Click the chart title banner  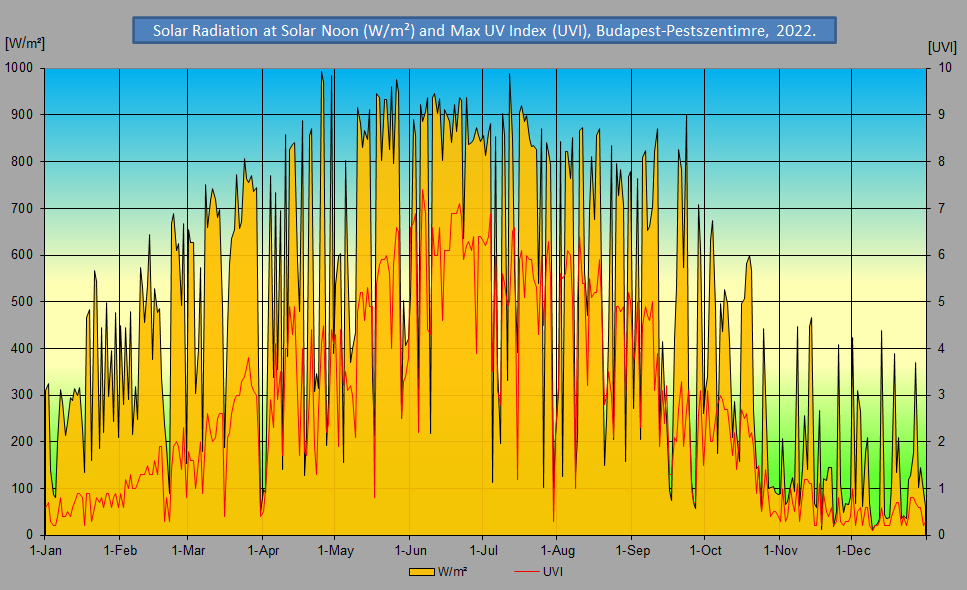[484, 30]
